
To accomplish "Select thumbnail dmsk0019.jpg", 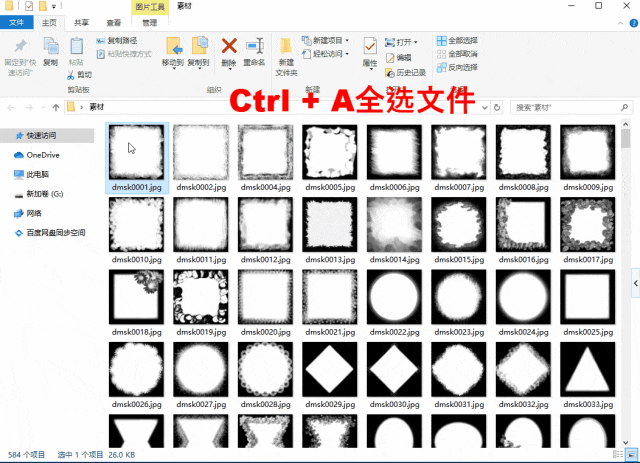I will pos(201,297).
